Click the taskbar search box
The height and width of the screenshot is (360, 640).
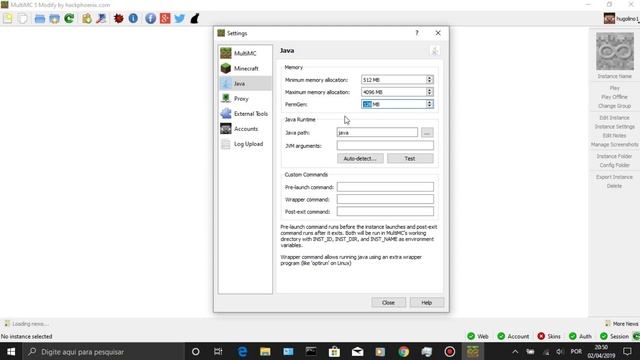(x=104, y=351)
